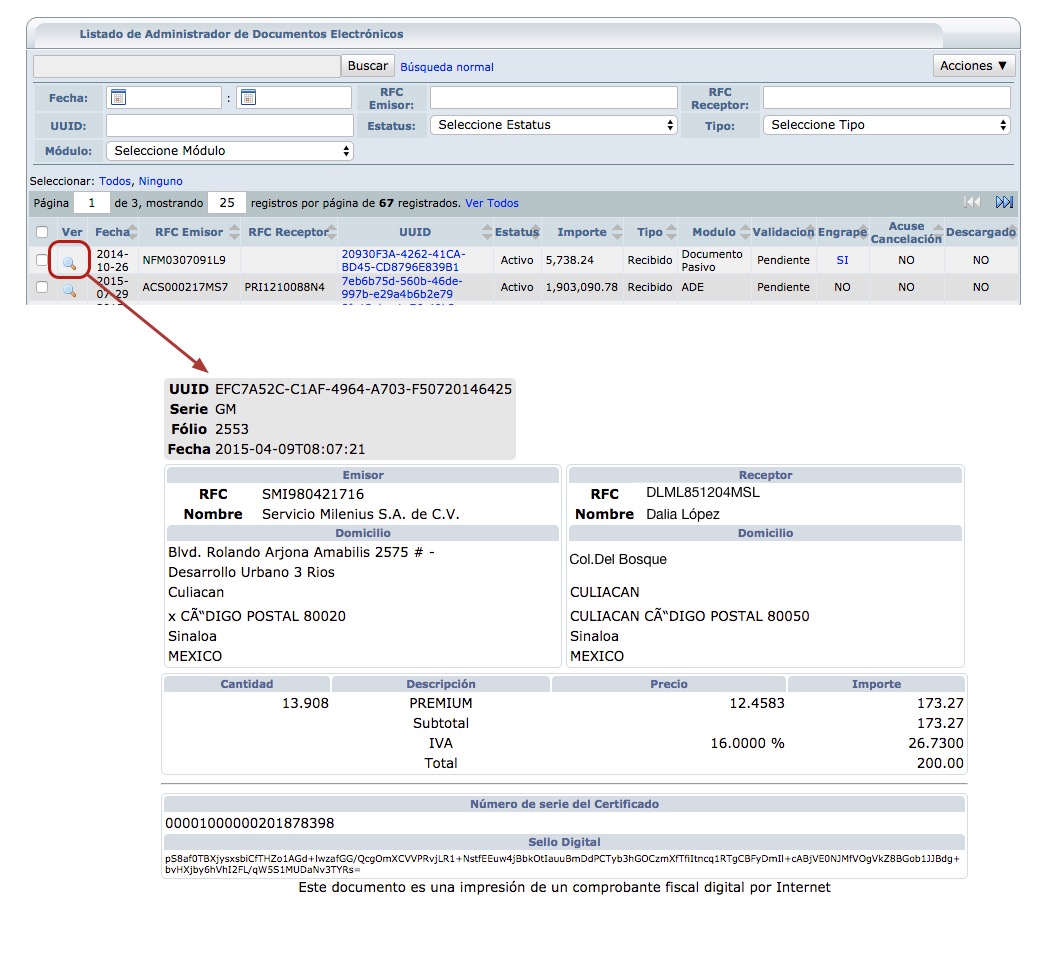
Task: Open UUID link 7eb6b75d-560b-46de
Action: (x=402, y=287)
